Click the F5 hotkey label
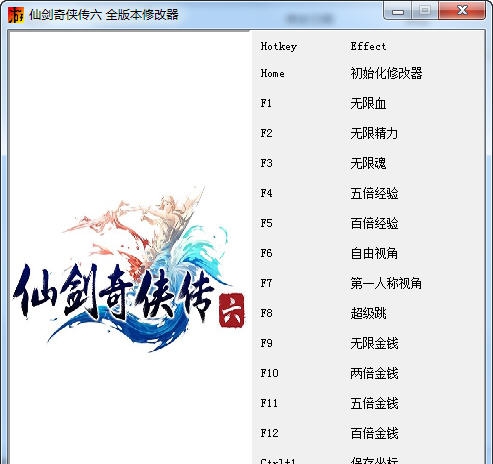Image resolution: width=493 pixels, height=464 pixels. tap(267, 223)
